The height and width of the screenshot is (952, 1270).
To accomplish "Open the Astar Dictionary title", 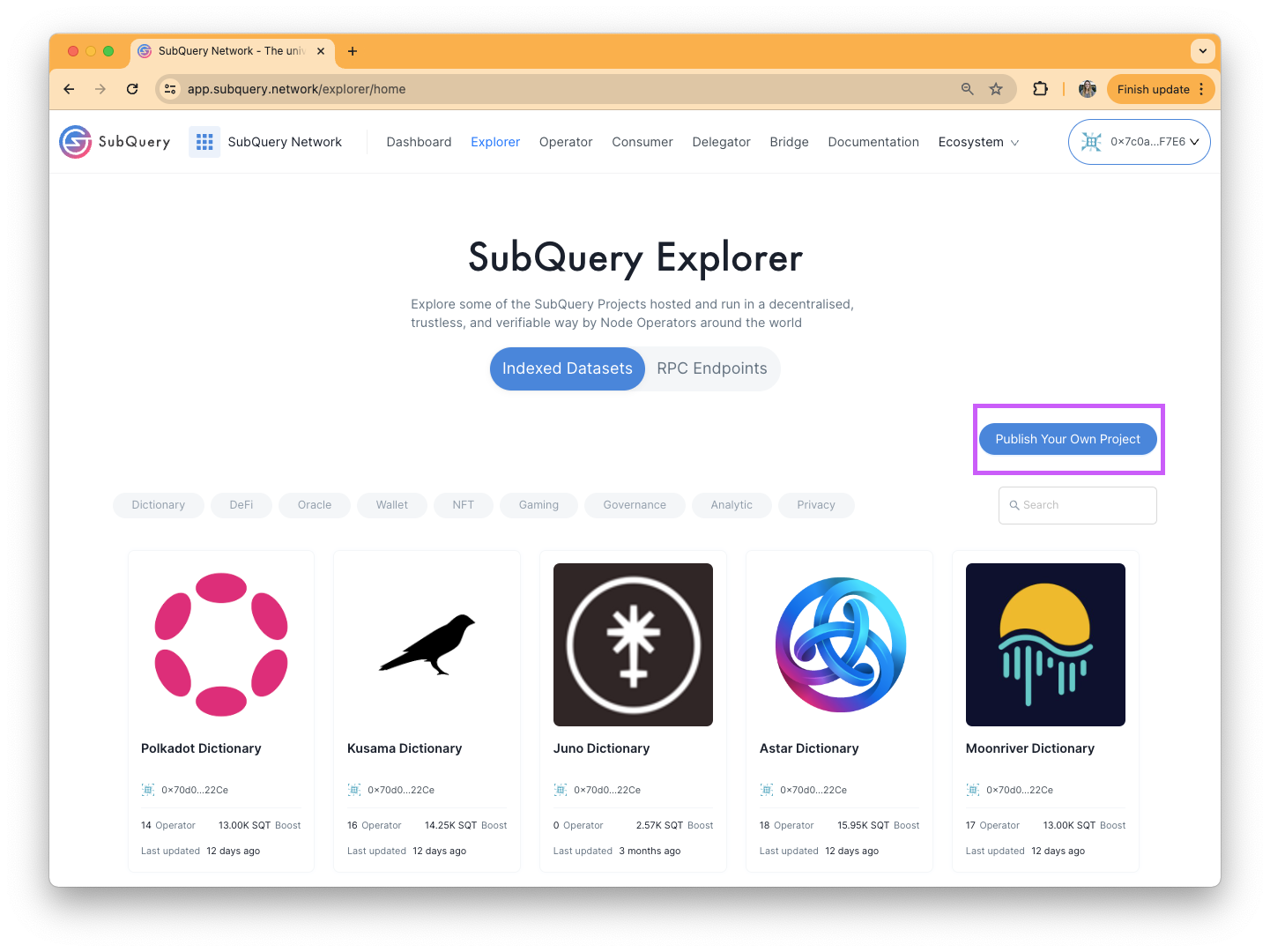I will pyautogui.click(x=809, y=748).
